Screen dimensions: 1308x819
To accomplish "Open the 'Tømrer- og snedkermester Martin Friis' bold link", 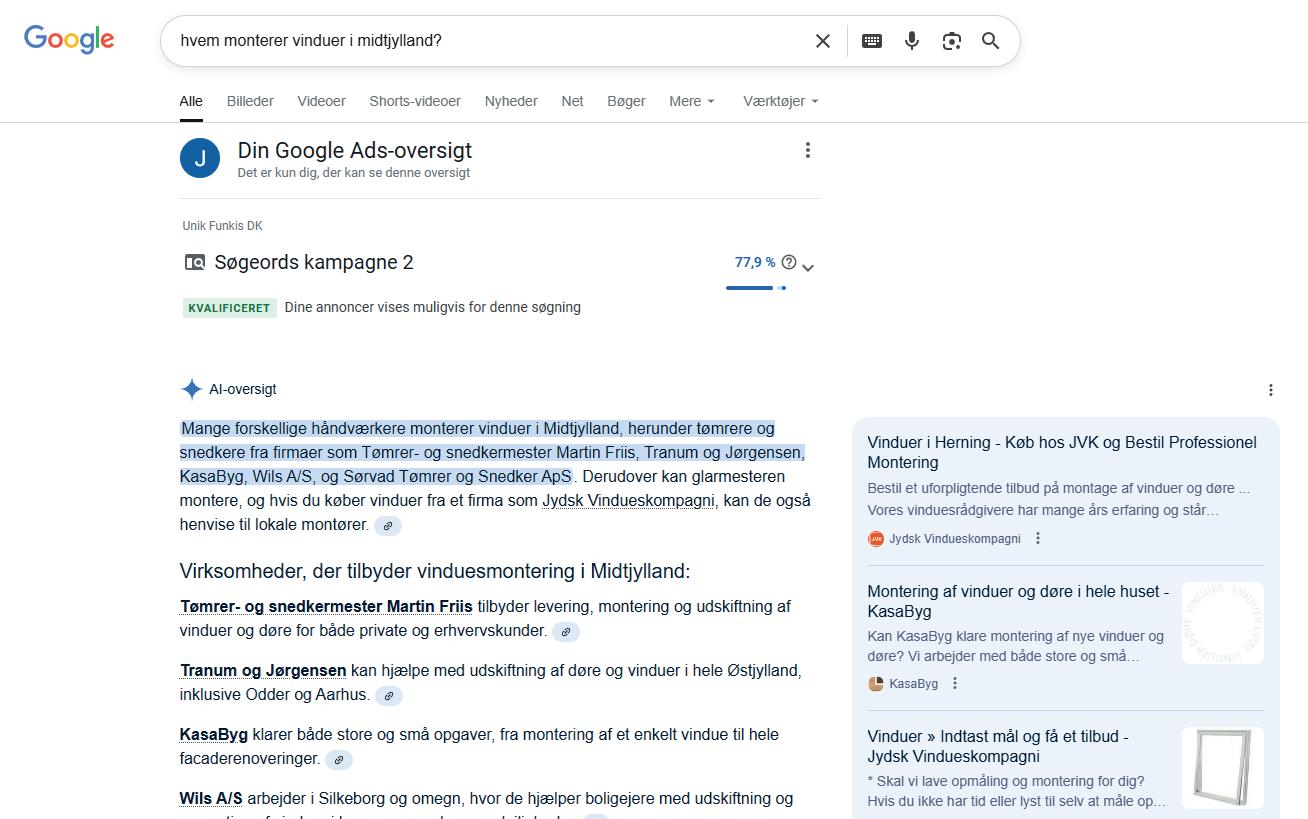I will click(x=326, y=607).
